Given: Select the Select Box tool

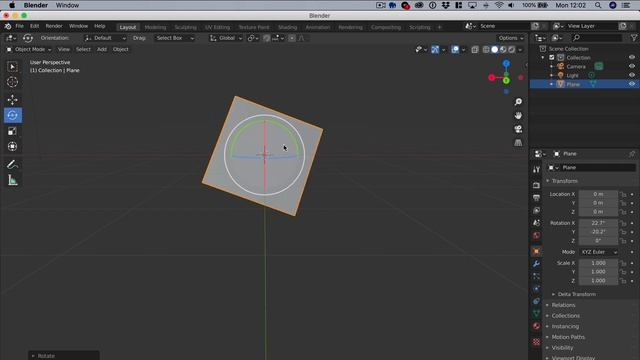Looking at the screenshot, I should pos(12,67).
